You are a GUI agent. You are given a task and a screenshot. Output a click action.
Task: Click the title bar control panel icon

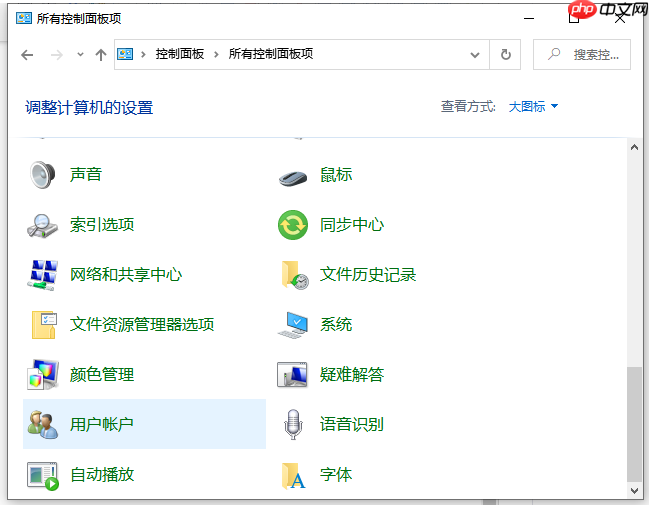pyautogui.click(x=24, y=18)
